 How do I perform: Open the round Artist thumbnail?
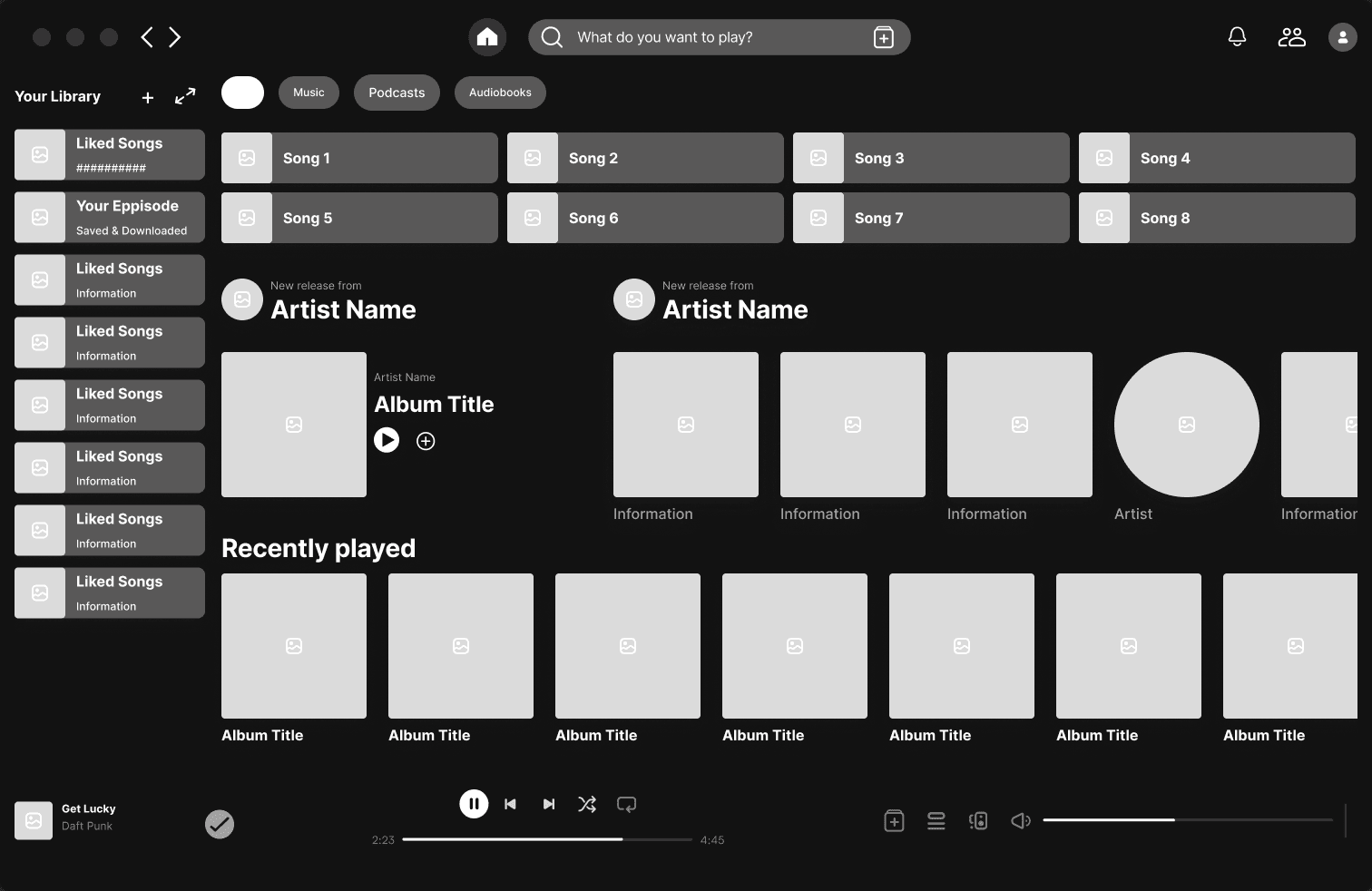[1187, 425]
